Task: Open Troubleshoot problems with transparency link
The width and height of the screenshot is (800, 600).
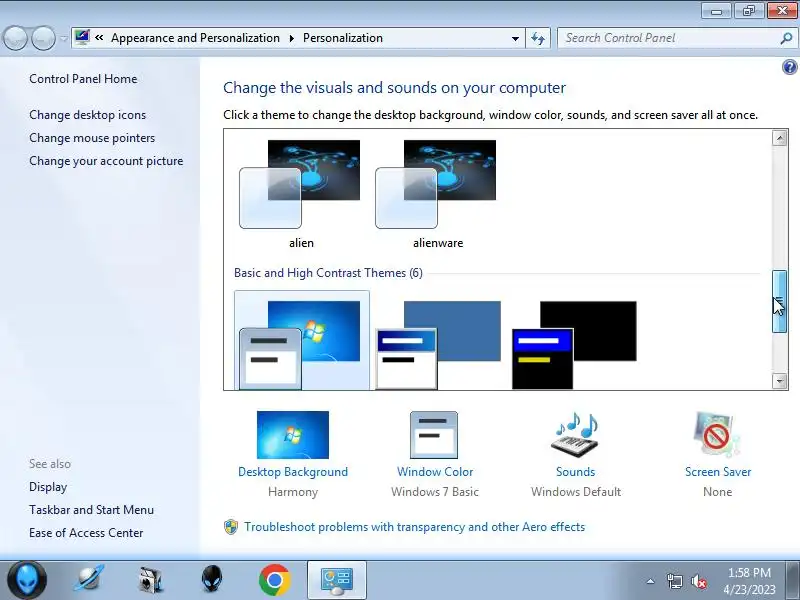Action: click(x=414, y=527)
